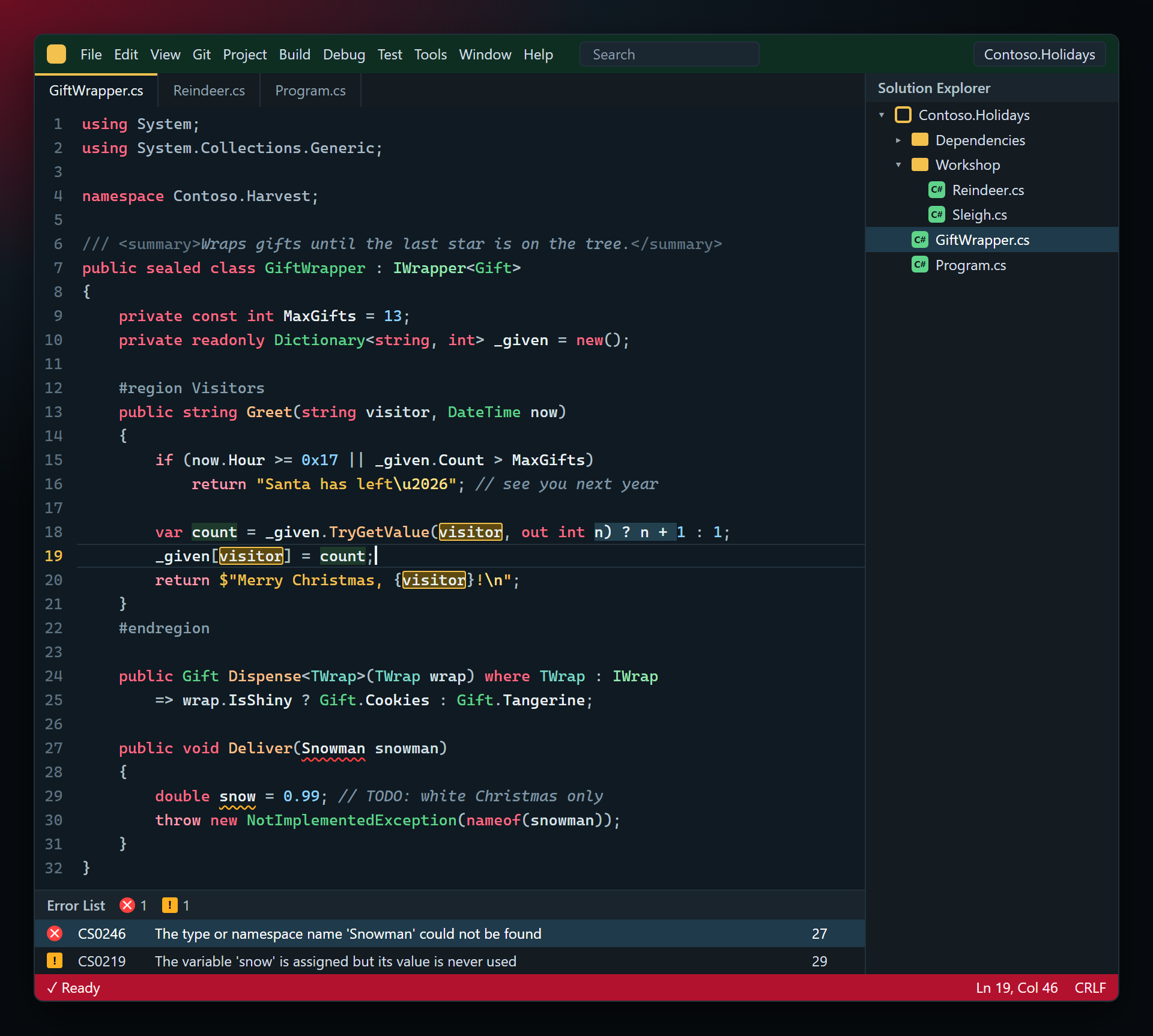Screen dimensions: 1153x1036
Task: Open the Help menu
Action: click(x=538, y=55)
